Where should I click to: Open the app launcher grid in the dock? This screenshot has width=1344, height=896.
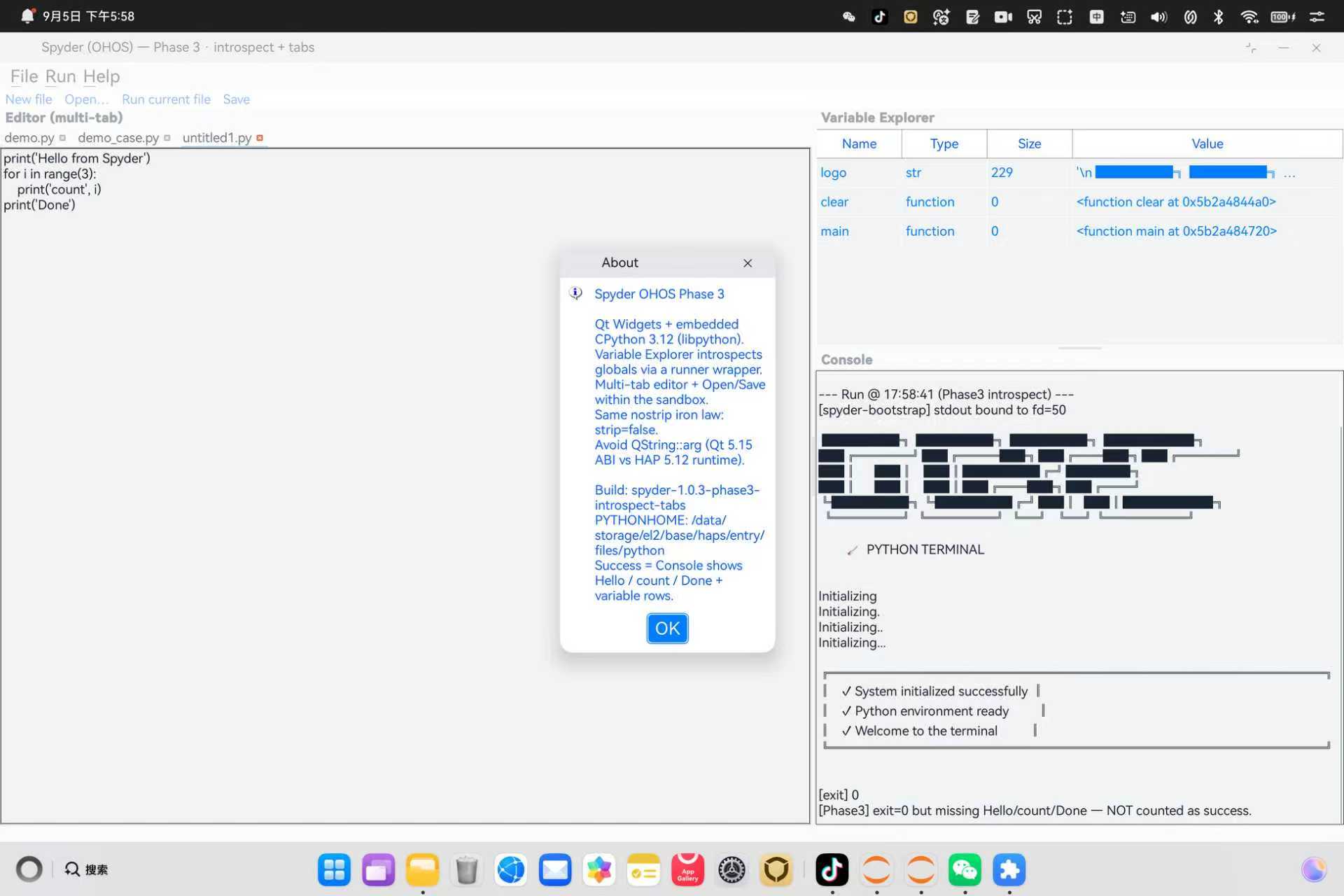pyautogui.click(x=334, y=870)
